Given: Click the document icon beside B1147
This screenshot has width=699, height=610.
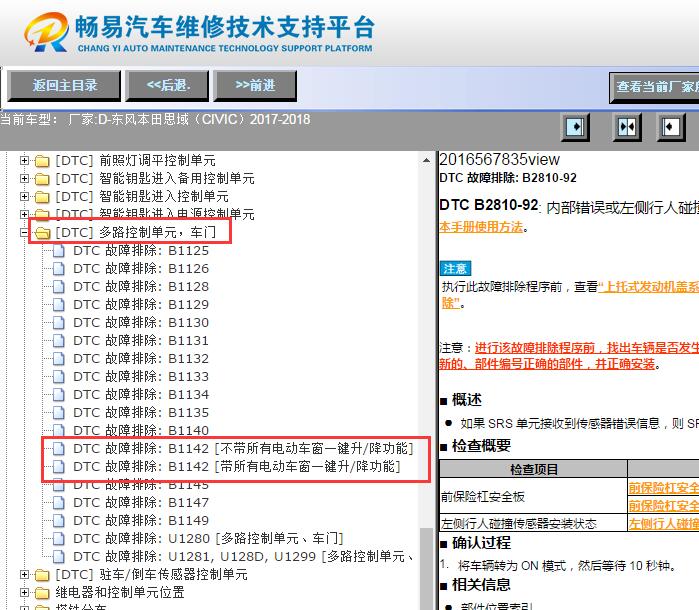Looking at the screenshot, I should point(59,503).
